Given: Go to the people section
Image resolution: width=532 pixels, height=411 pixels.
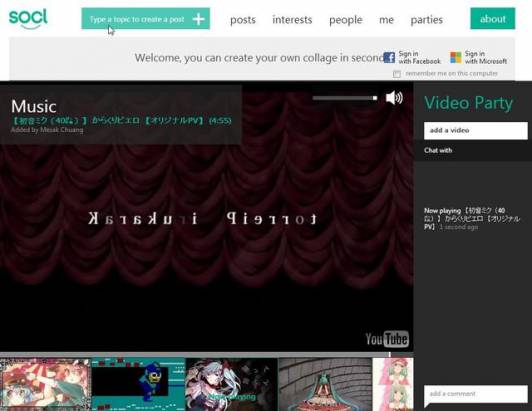Looking at the screenshot, I should [346, 20].
